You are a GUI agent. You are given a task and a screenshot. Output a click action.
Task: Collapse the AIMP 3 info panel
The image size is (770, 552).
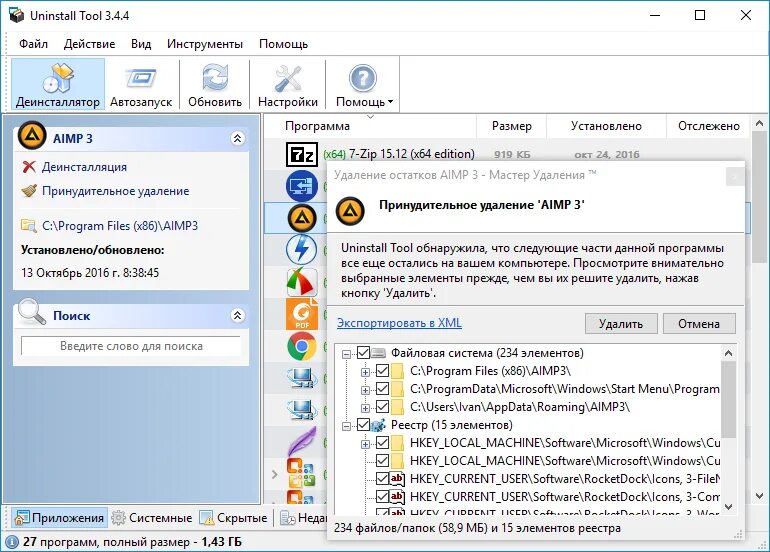[x=238, y=138]
